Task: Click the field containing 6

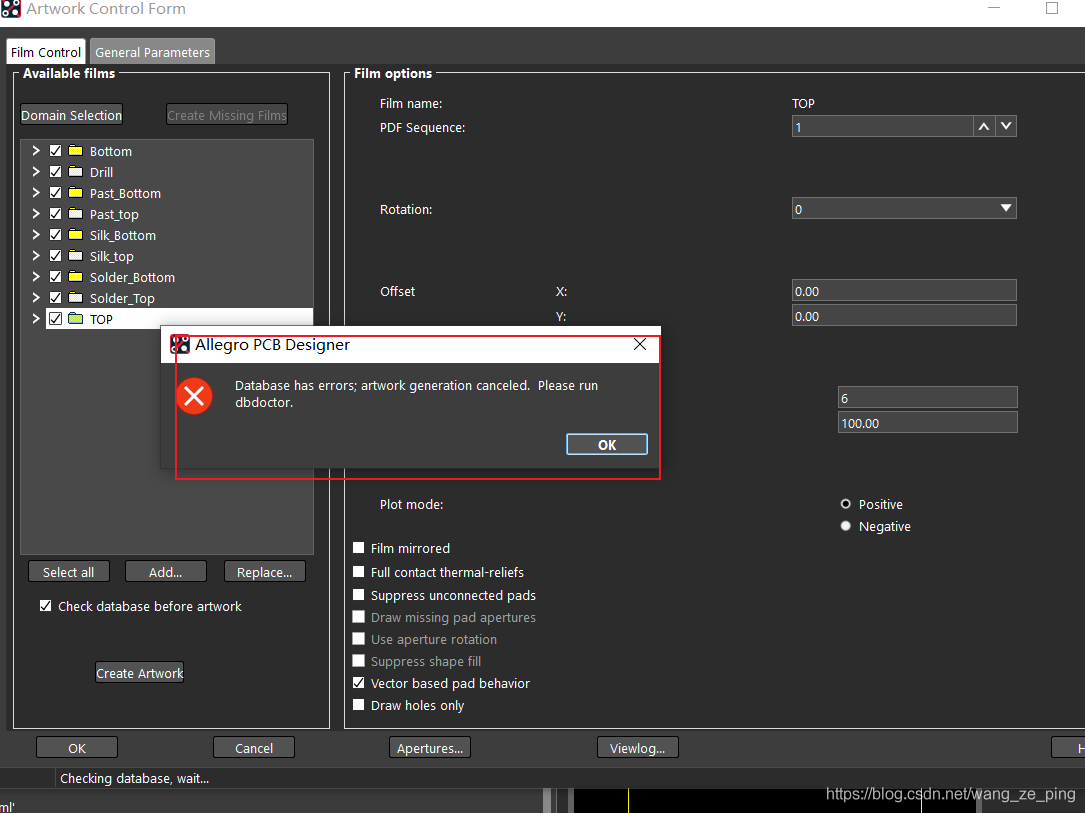Action: [927, 398]
